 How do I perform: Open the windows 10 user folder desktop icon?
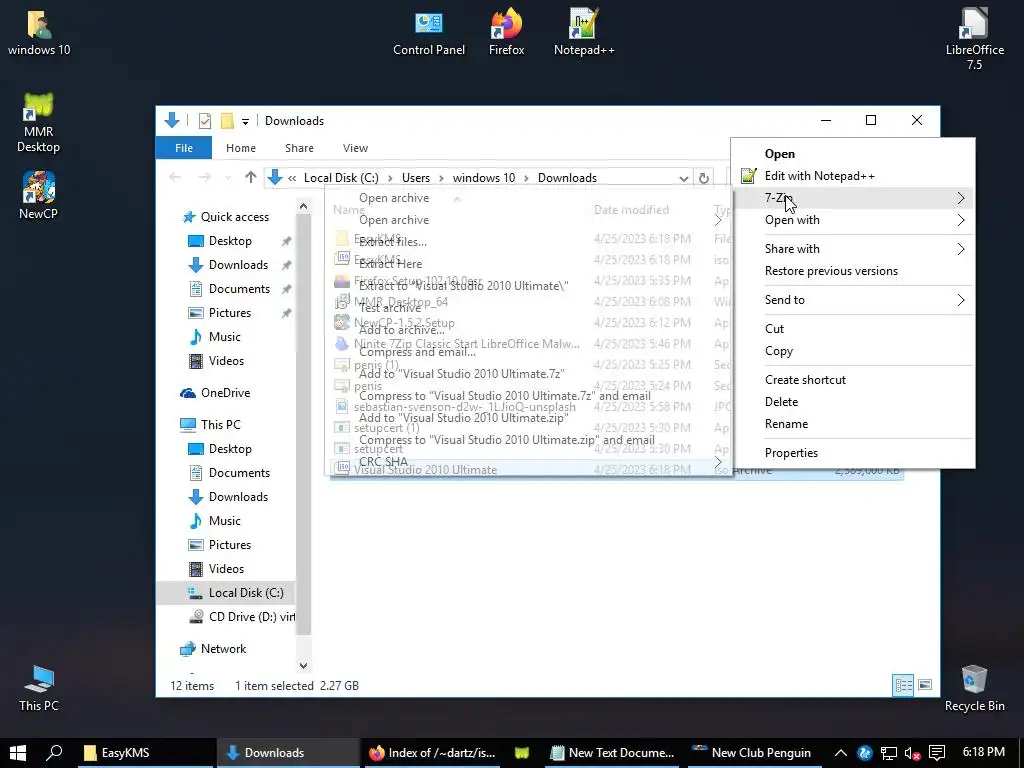tap(39, 32)
